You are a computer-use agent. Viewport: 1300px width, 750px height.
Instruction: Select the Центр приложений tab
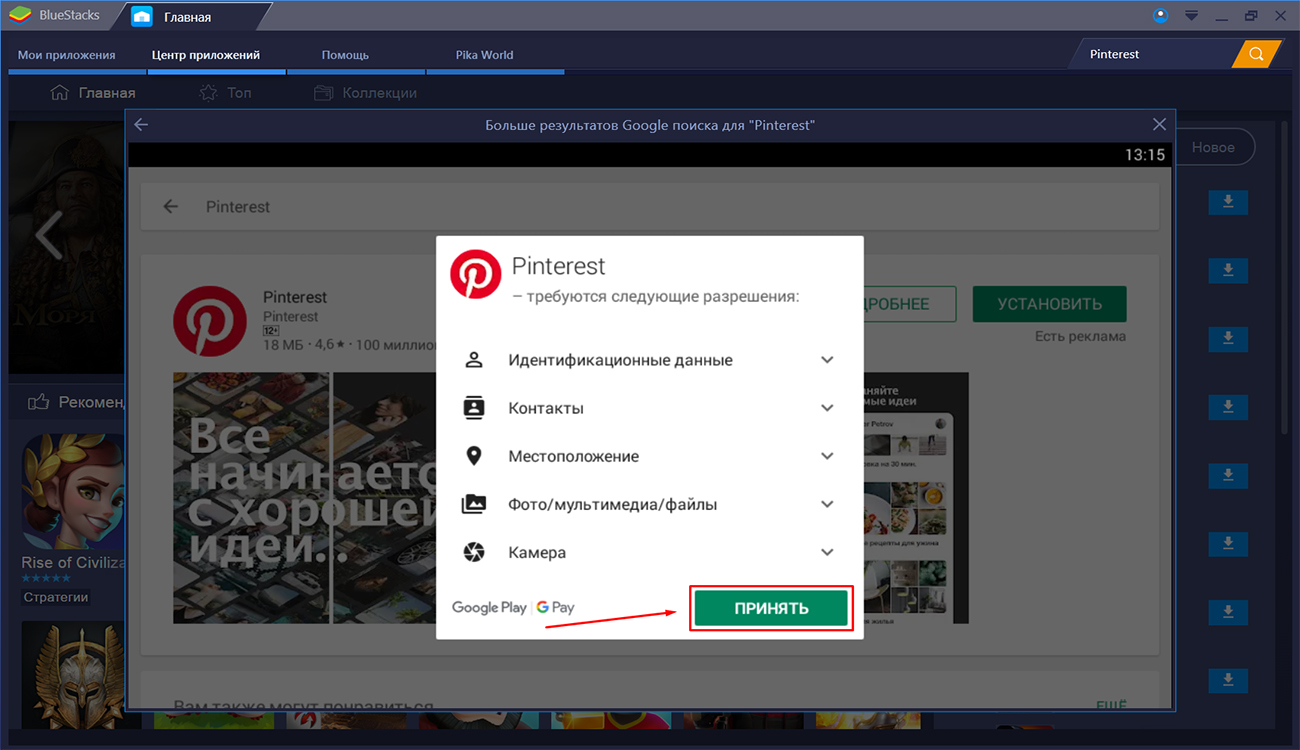click(x=206, y=55)
